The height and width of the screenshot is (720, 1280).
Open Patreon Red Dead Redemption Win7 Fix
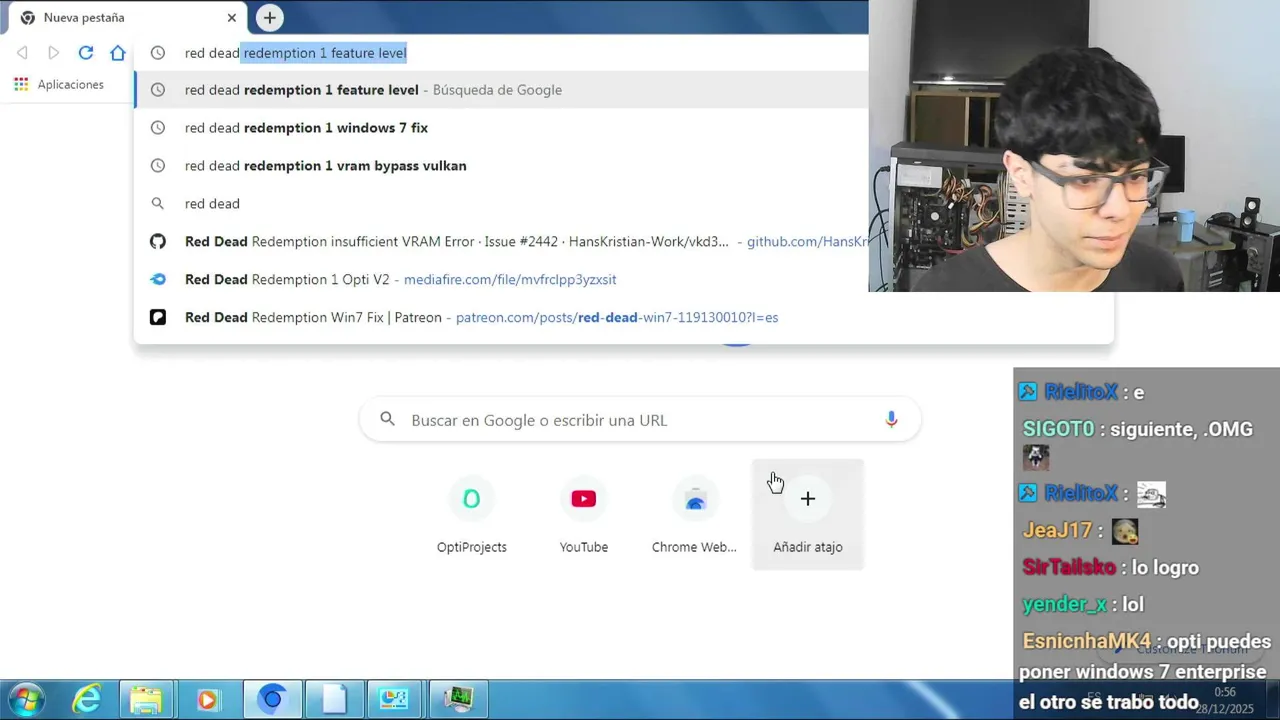pos(623,318)
